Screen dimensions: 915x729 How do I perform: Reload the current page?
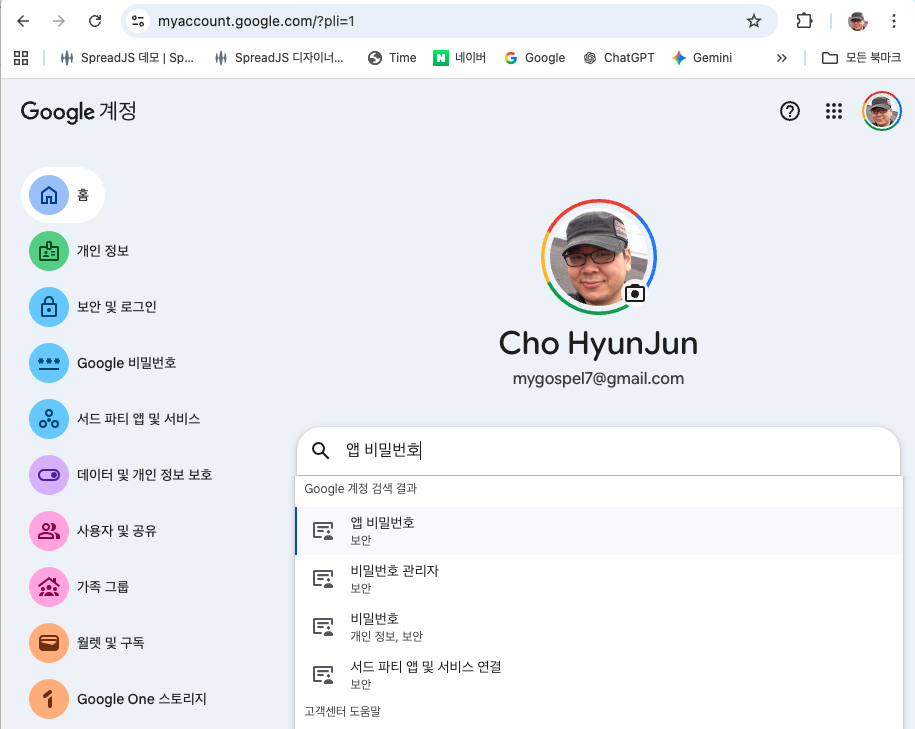[95, 22]
